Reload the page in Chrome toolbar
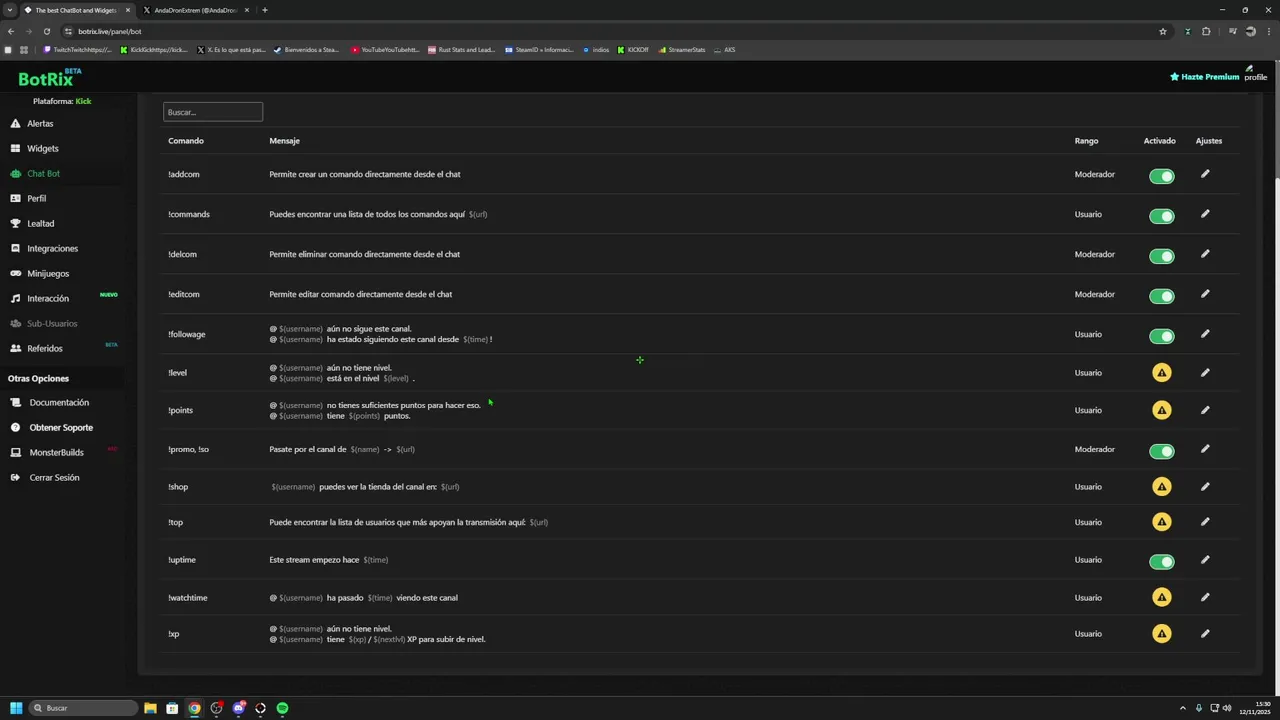 [46, 31]
